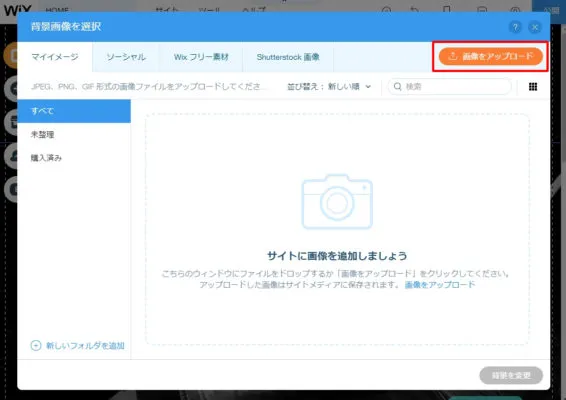Click the サイトに画像を追加しましょう heading

pos(337,256)
